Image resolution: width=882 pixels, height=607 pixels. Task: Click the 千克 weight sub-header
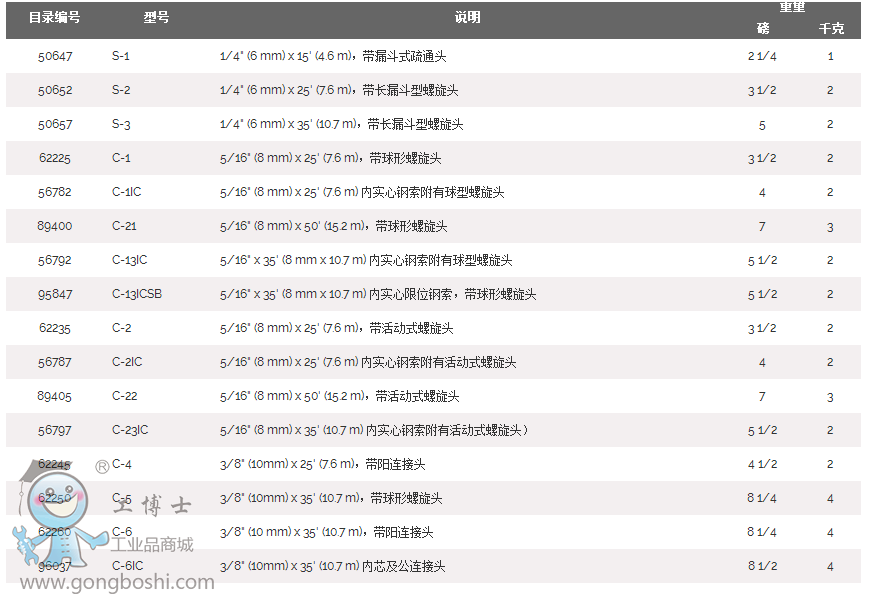click(830, 28)
